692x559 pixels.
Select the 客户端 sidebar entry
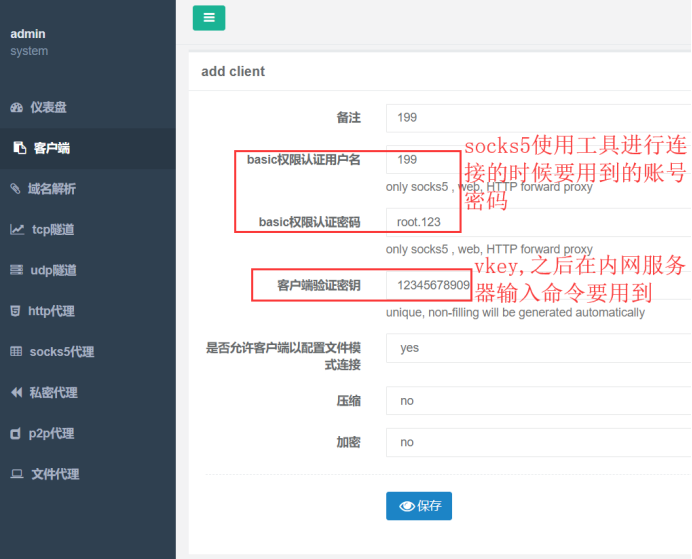tap(88, 148)
